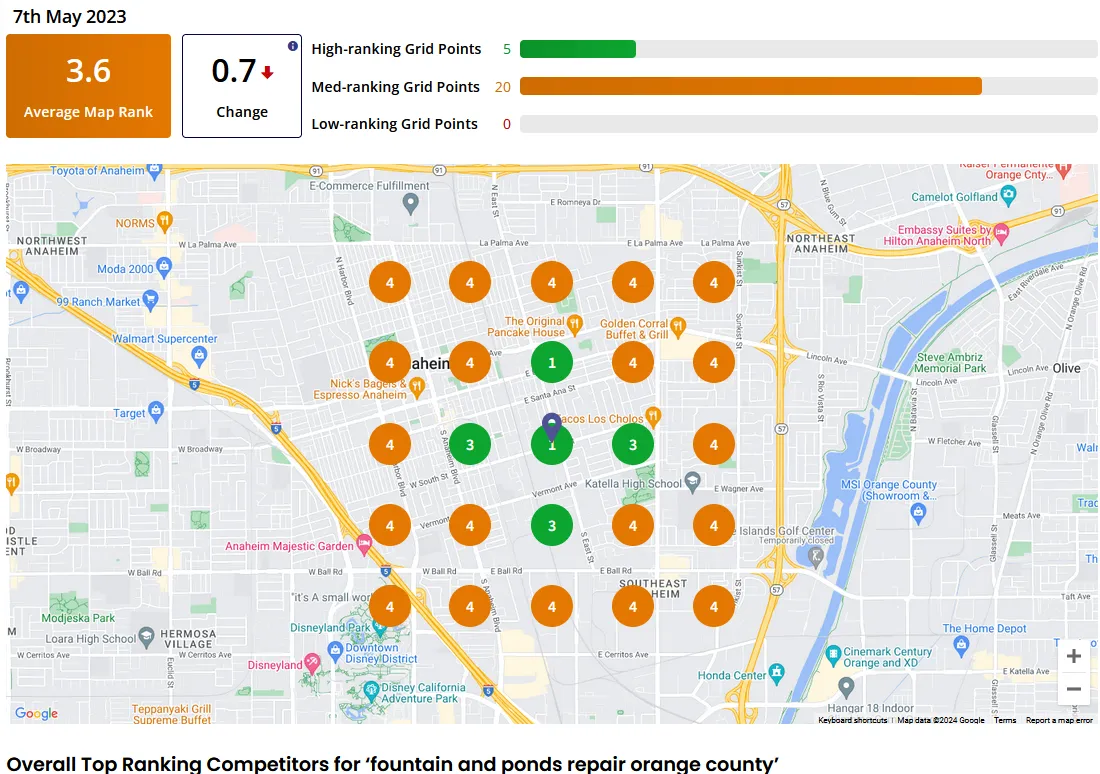Zoom in on the map
This screenshot has width=1100, height=774.
point(1073,657)
